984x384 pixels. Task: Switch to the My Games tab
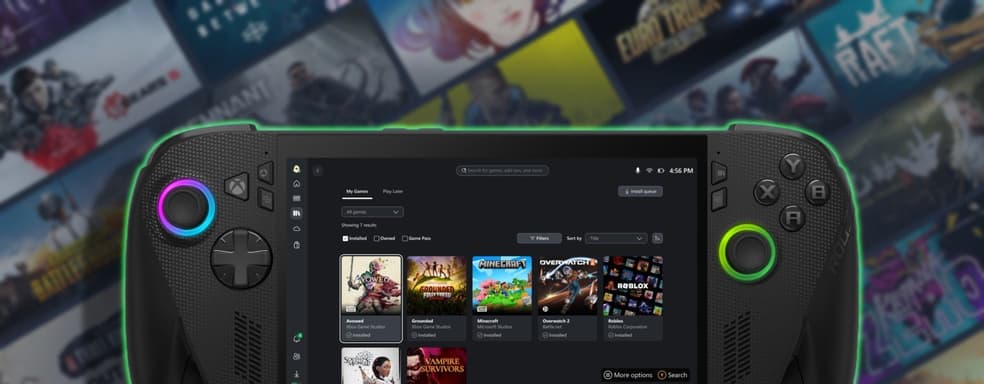point(357,191)
